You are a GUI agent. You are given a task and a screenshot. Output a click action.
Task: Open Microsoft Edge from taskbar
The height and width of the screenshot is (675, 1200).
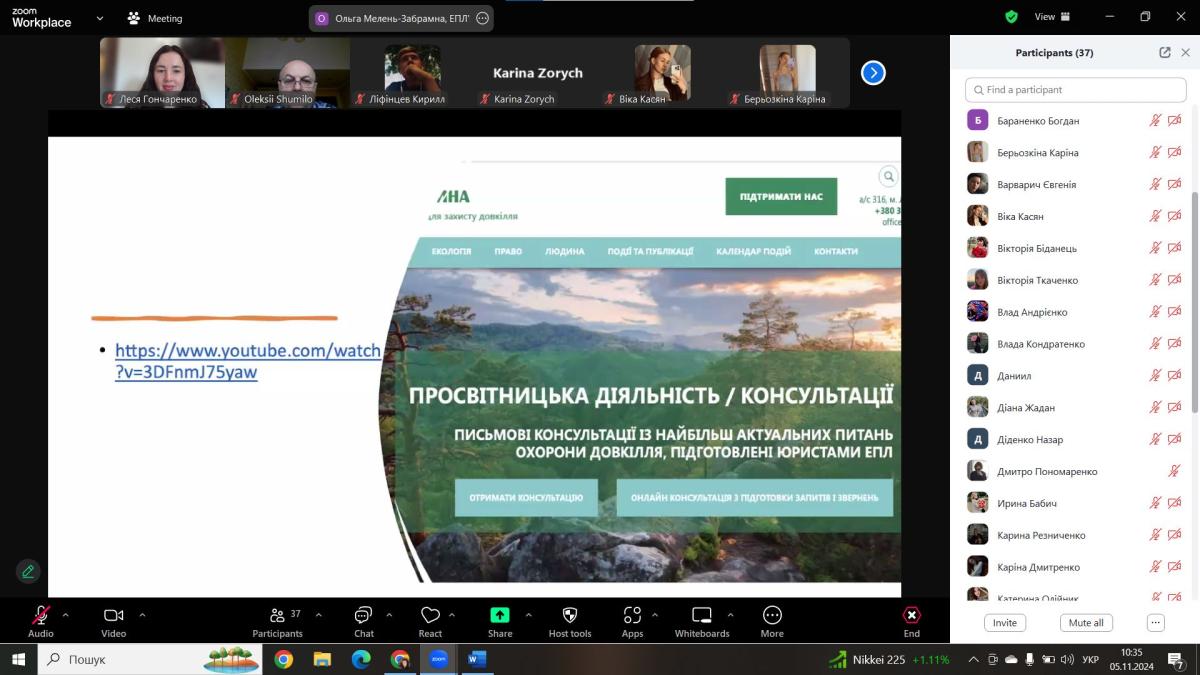coord(361,660)
